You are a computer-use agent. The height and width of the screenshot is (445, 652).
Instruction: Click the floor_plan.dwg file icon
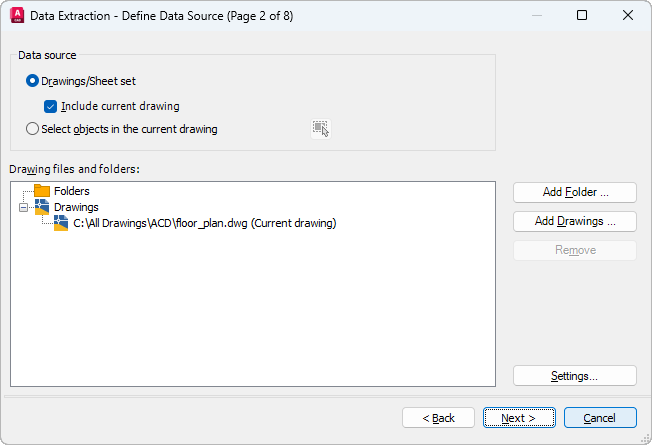pyautogui.click(x=61, y=223)
